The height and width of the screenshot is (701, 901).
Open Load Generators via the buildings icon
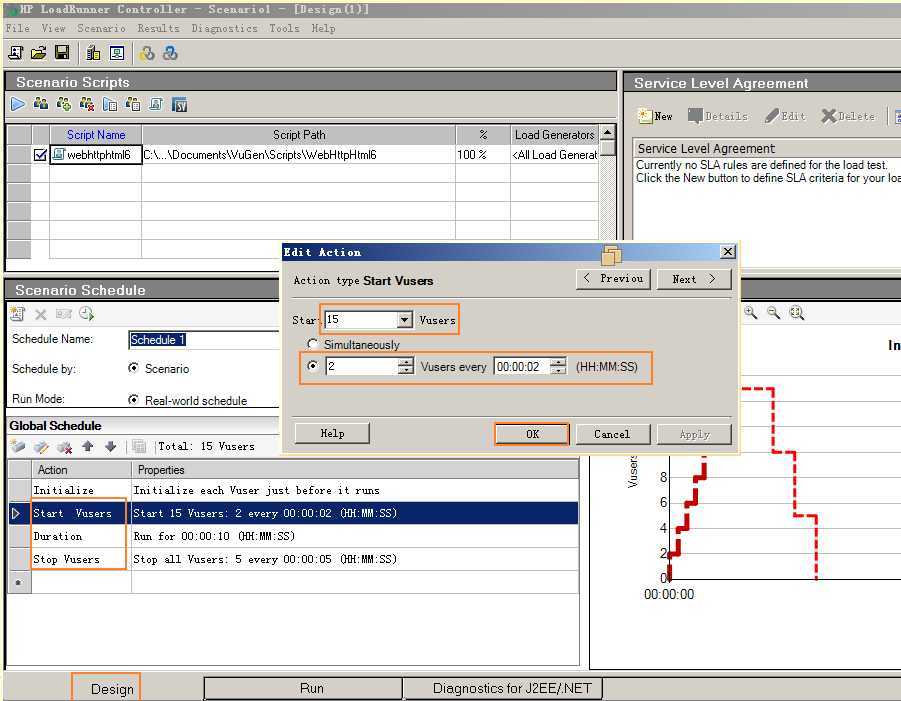tap(93, 53)
